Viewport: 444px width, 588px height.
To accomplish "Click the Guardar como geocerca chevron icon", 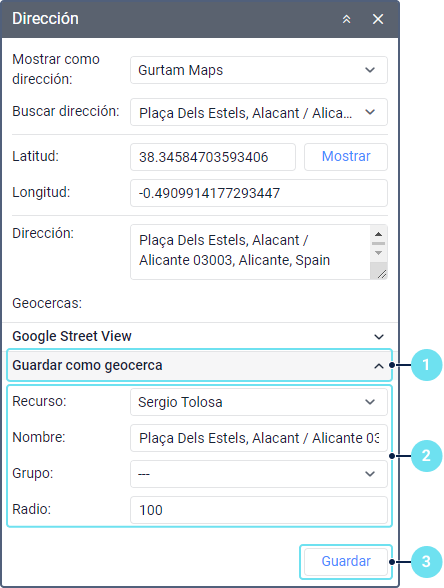I will (x=379, y=366).
